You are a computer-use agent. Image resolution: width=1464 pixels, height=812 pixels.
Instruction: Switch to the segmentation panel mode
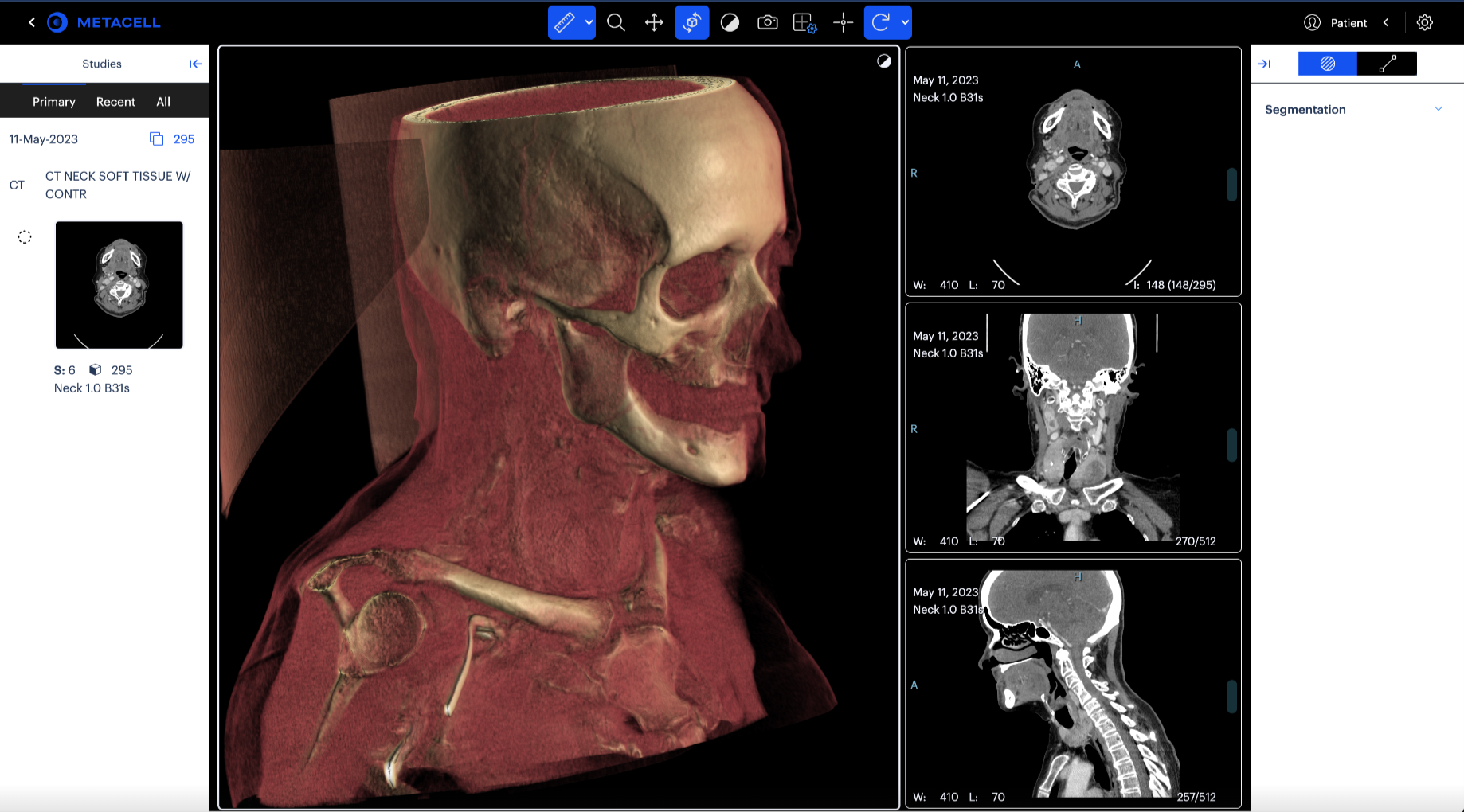[1327, 64]
